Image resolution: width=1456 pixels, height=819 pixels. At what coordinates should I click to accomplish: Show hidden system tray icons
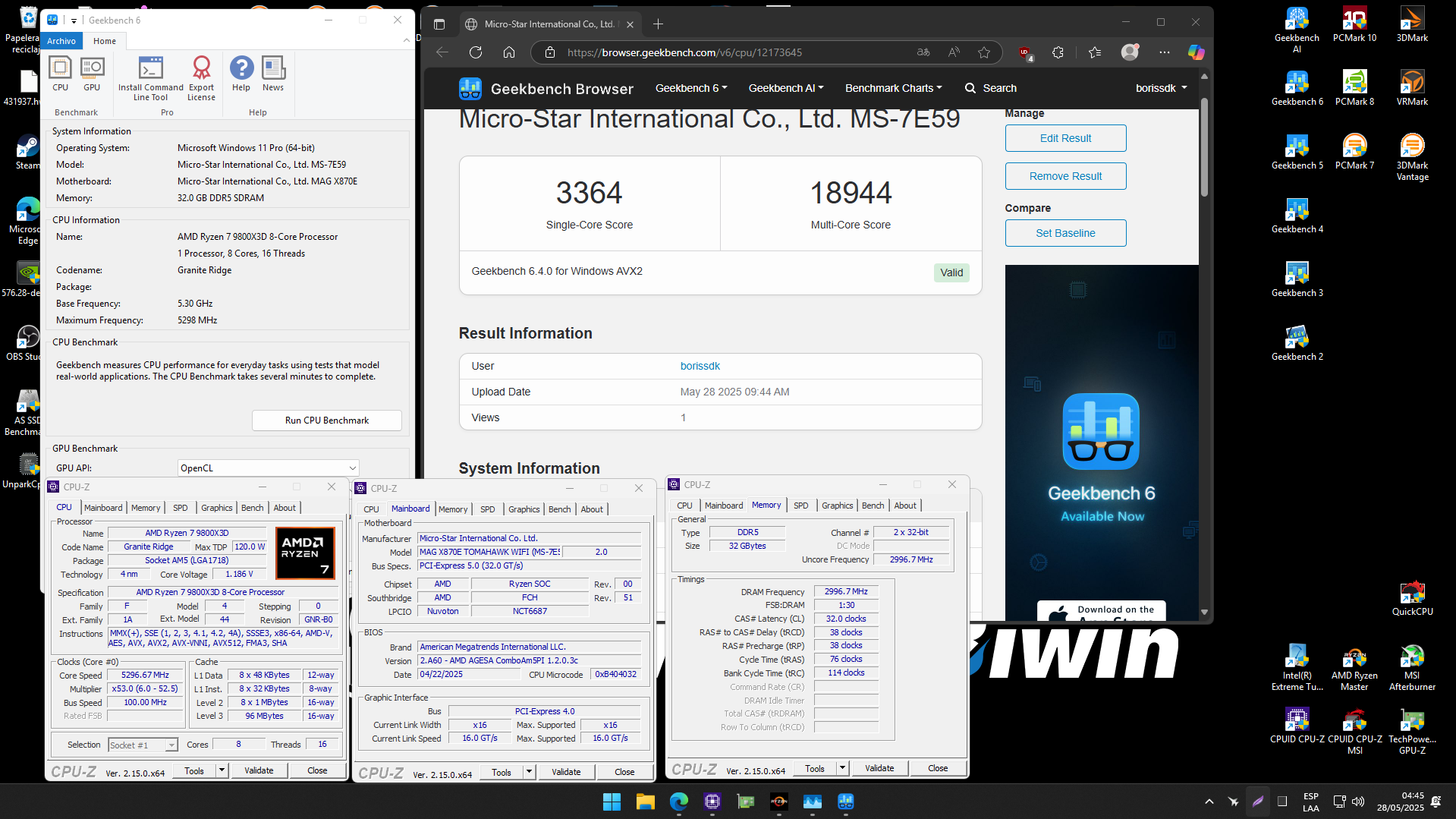tap(1209, 802)
